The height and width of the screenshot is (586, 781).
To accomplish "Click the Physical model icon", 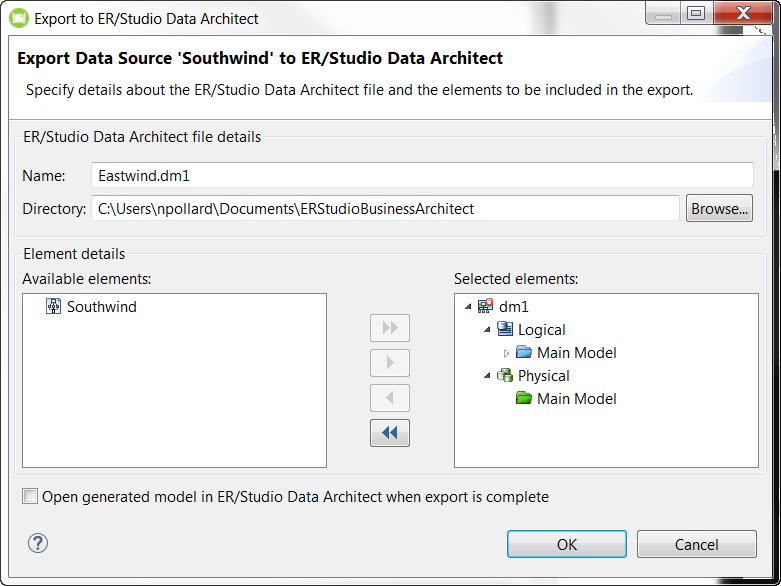I will point(505,375).
